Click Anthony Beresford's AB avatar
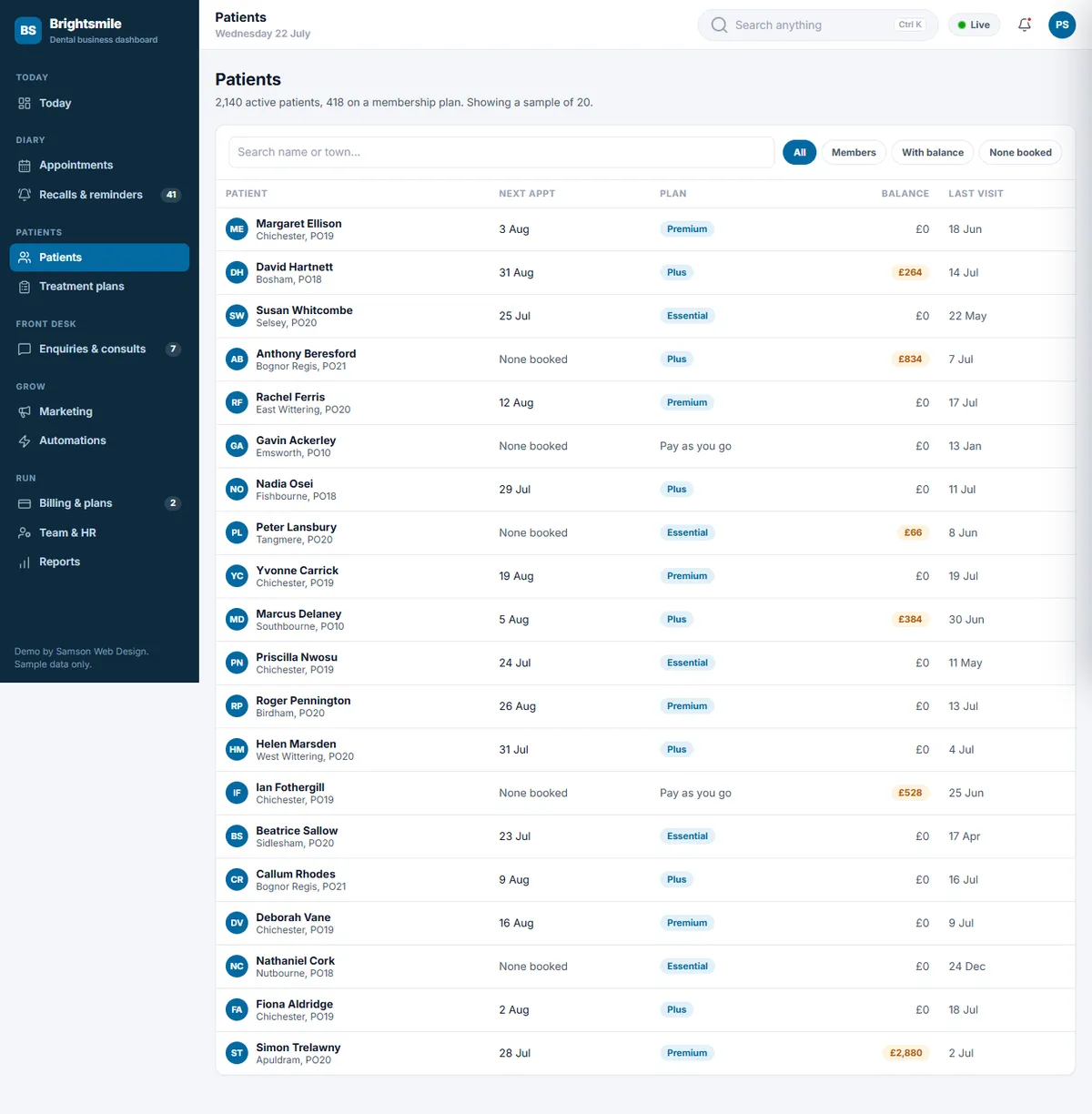This screenshot has width=1092, height=1114. [x=237, y=360]
